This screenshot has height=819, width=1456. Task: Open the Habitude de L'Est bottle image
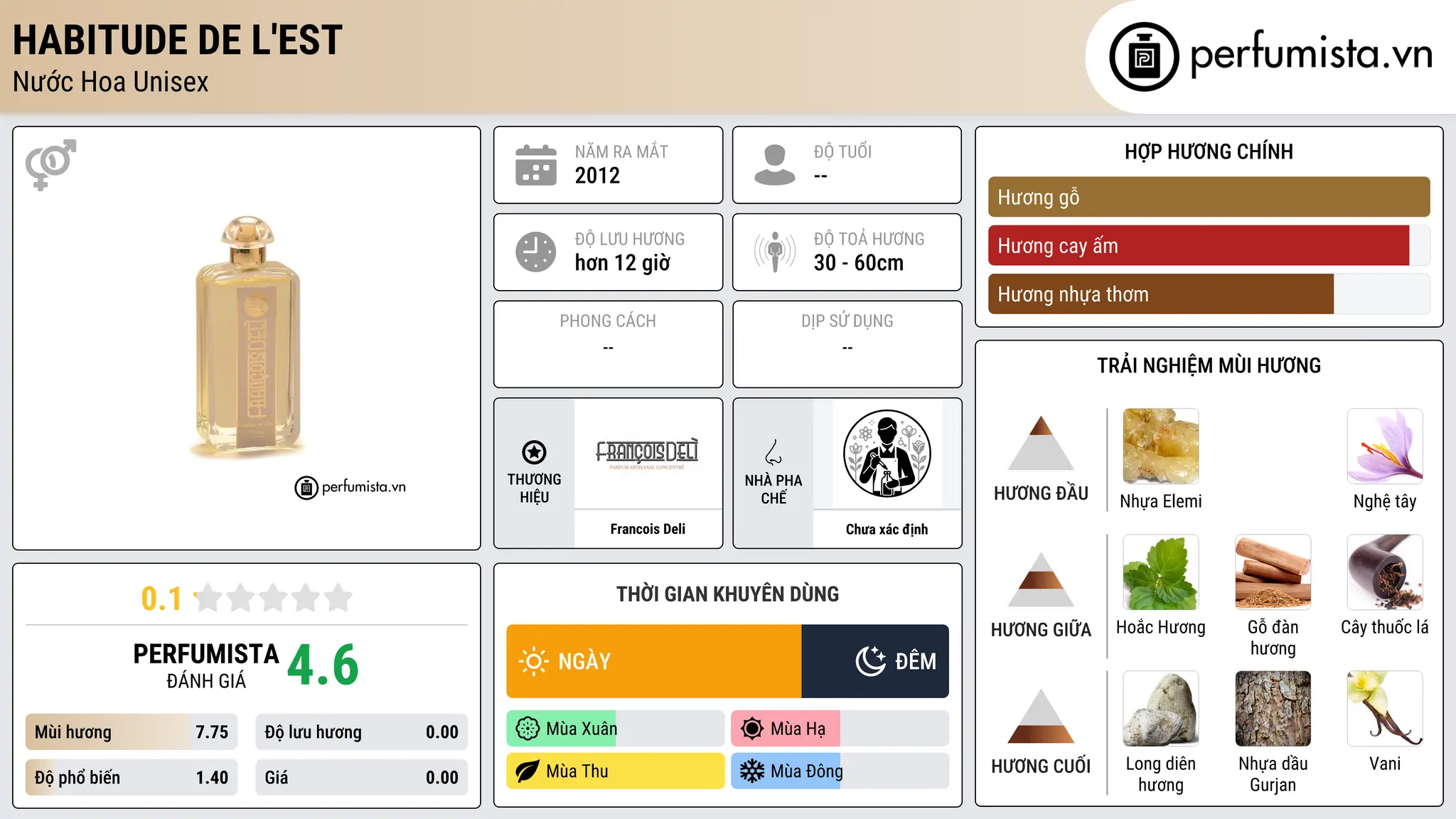tap(247, 338)
